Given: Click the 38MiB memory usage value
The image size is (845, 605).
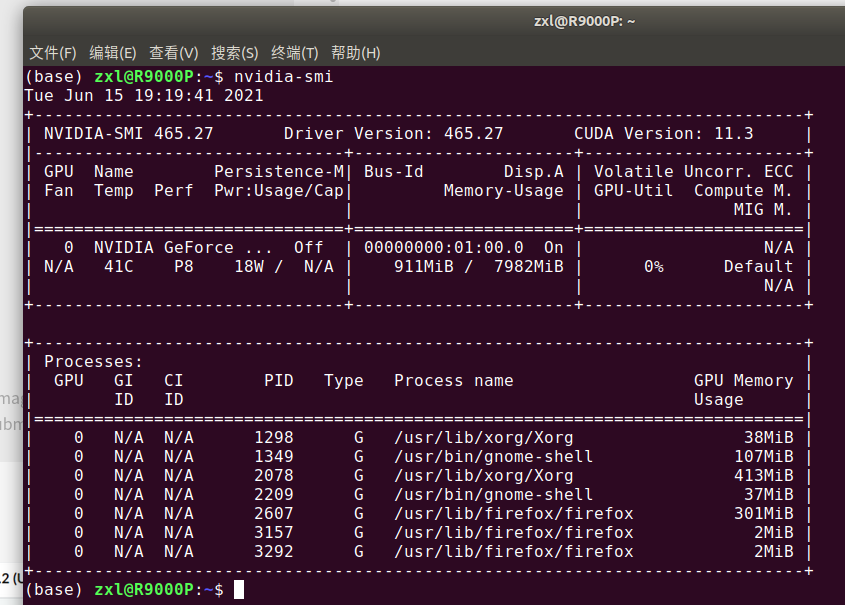Looking at the screenshot, I should tap(768, 437).
